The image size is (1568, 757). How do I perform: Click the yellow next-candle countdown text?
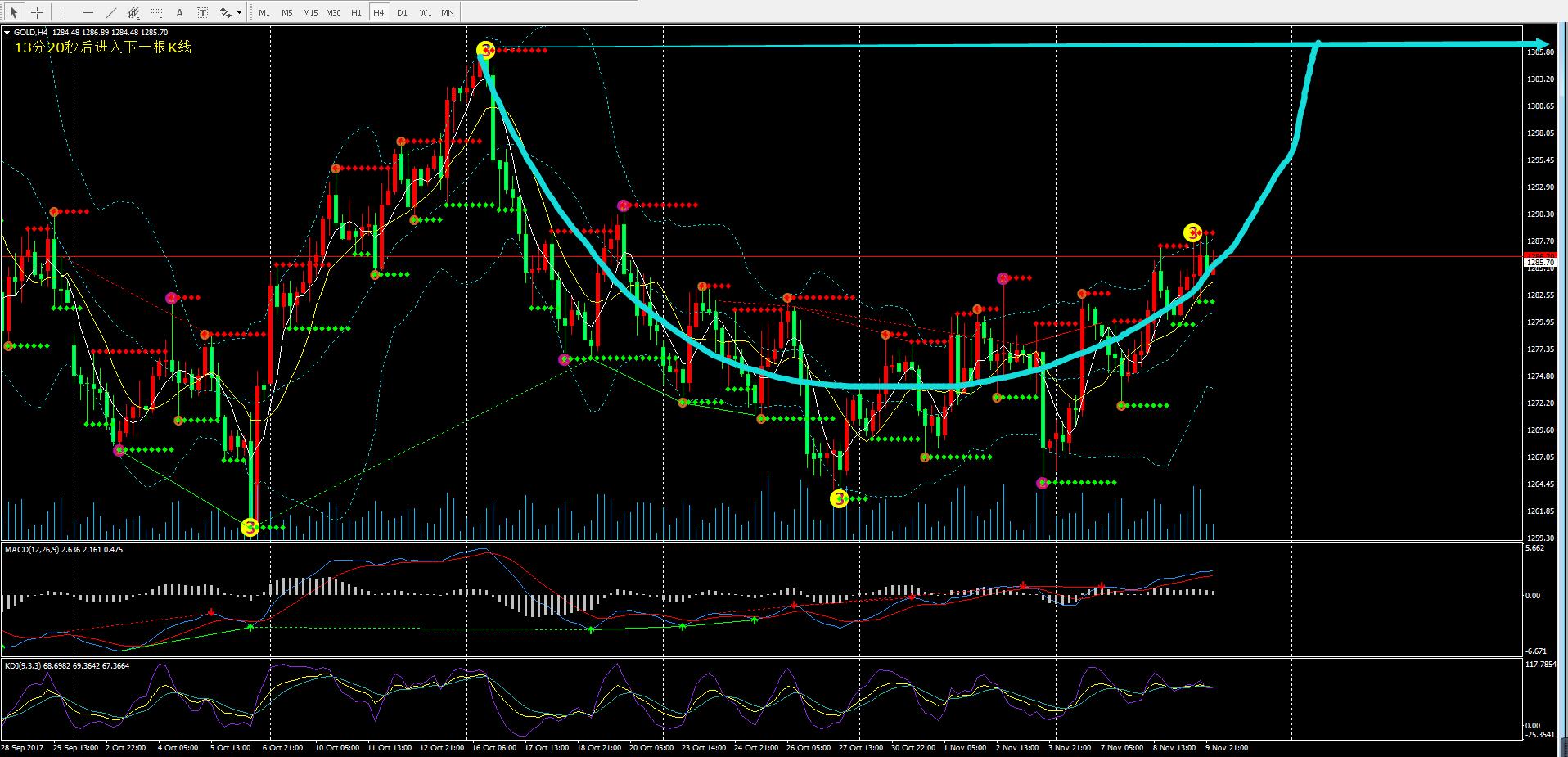pos(103,47)
